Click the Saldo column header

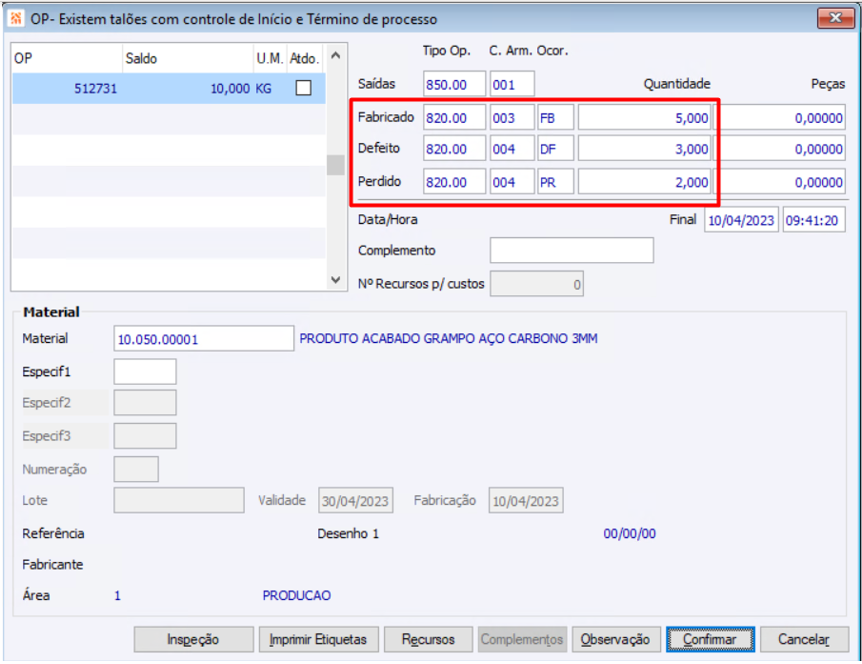click(188, 58)
